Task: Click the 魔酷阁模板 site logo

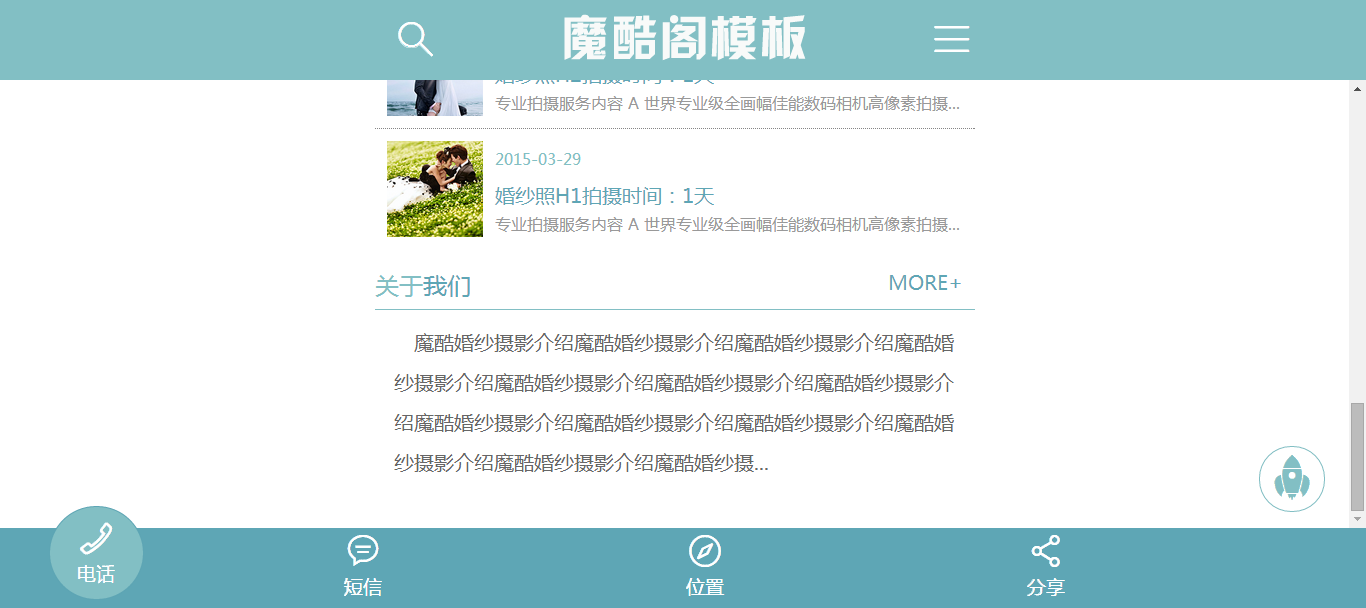Action: point(684,39)
